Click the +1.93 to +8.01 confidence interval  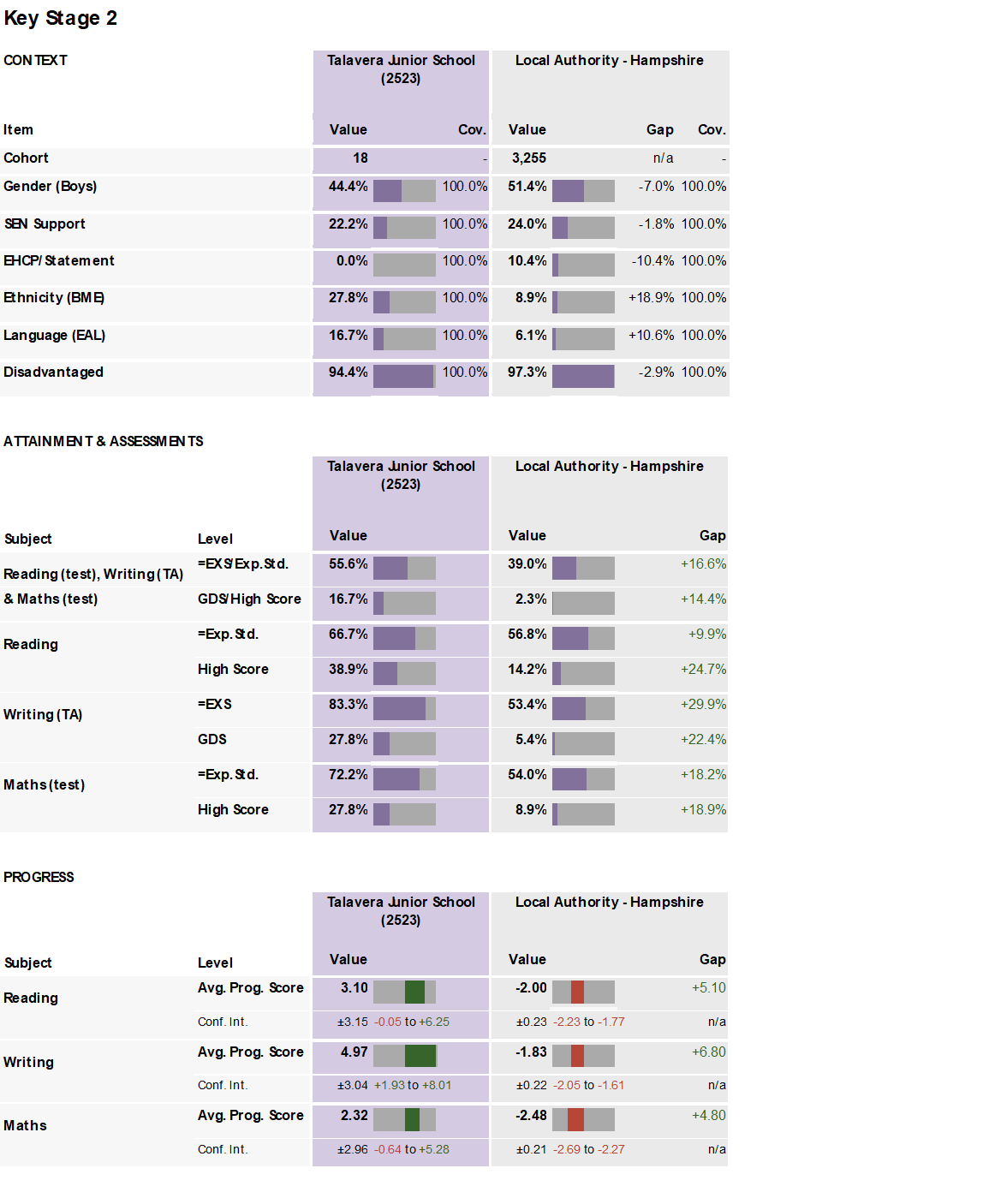[x=412, y=1085]
